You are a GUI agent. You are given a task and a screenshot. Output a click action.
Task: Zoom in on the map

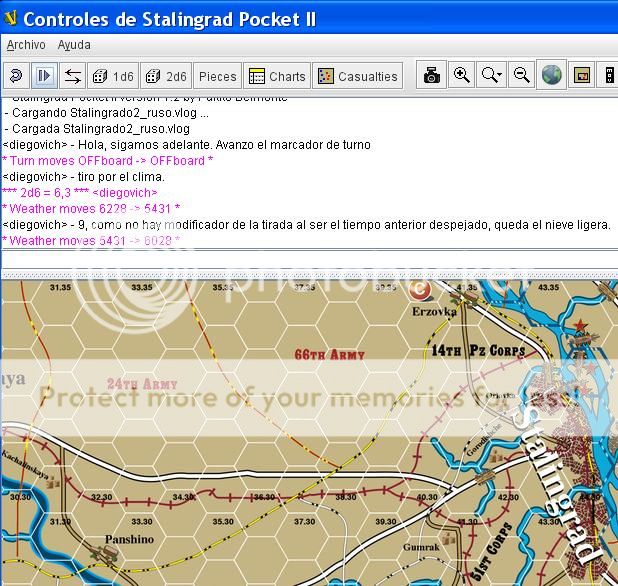point(462,75)
